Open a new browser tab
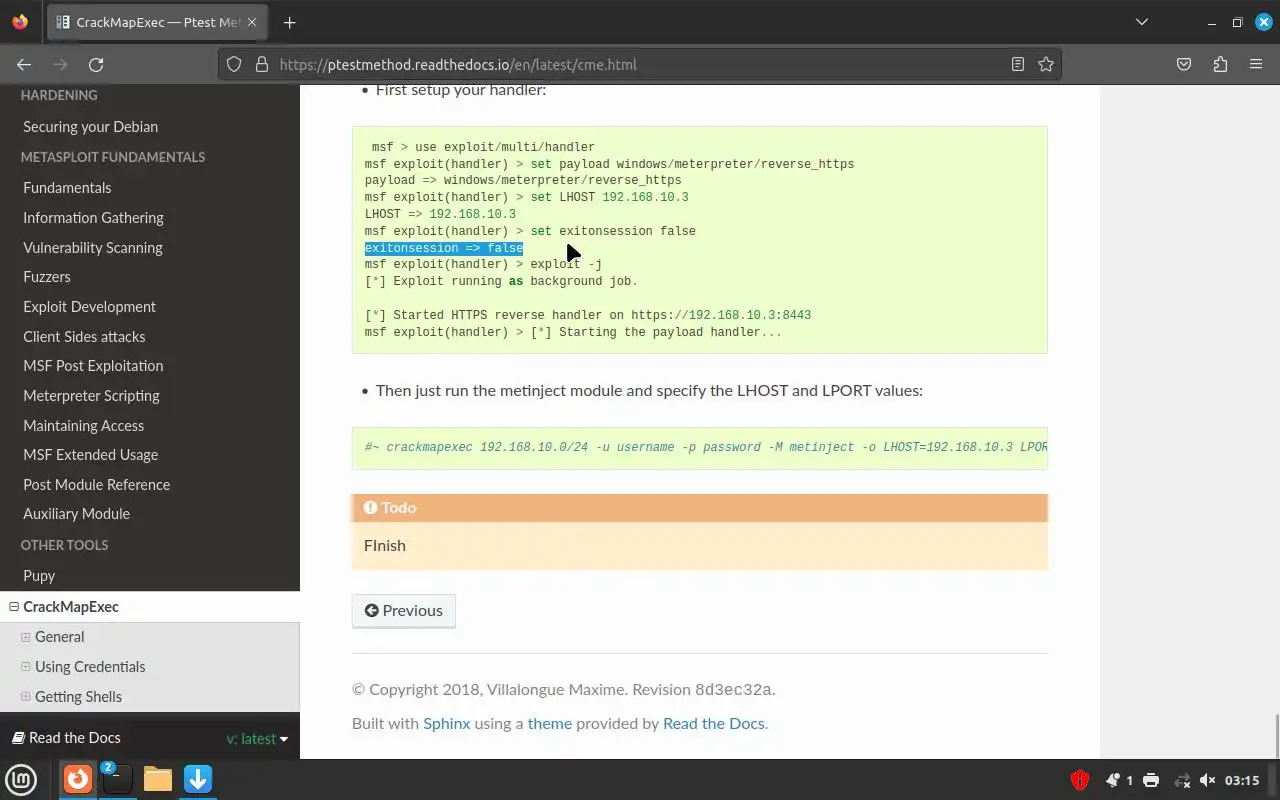 [289, 22]
